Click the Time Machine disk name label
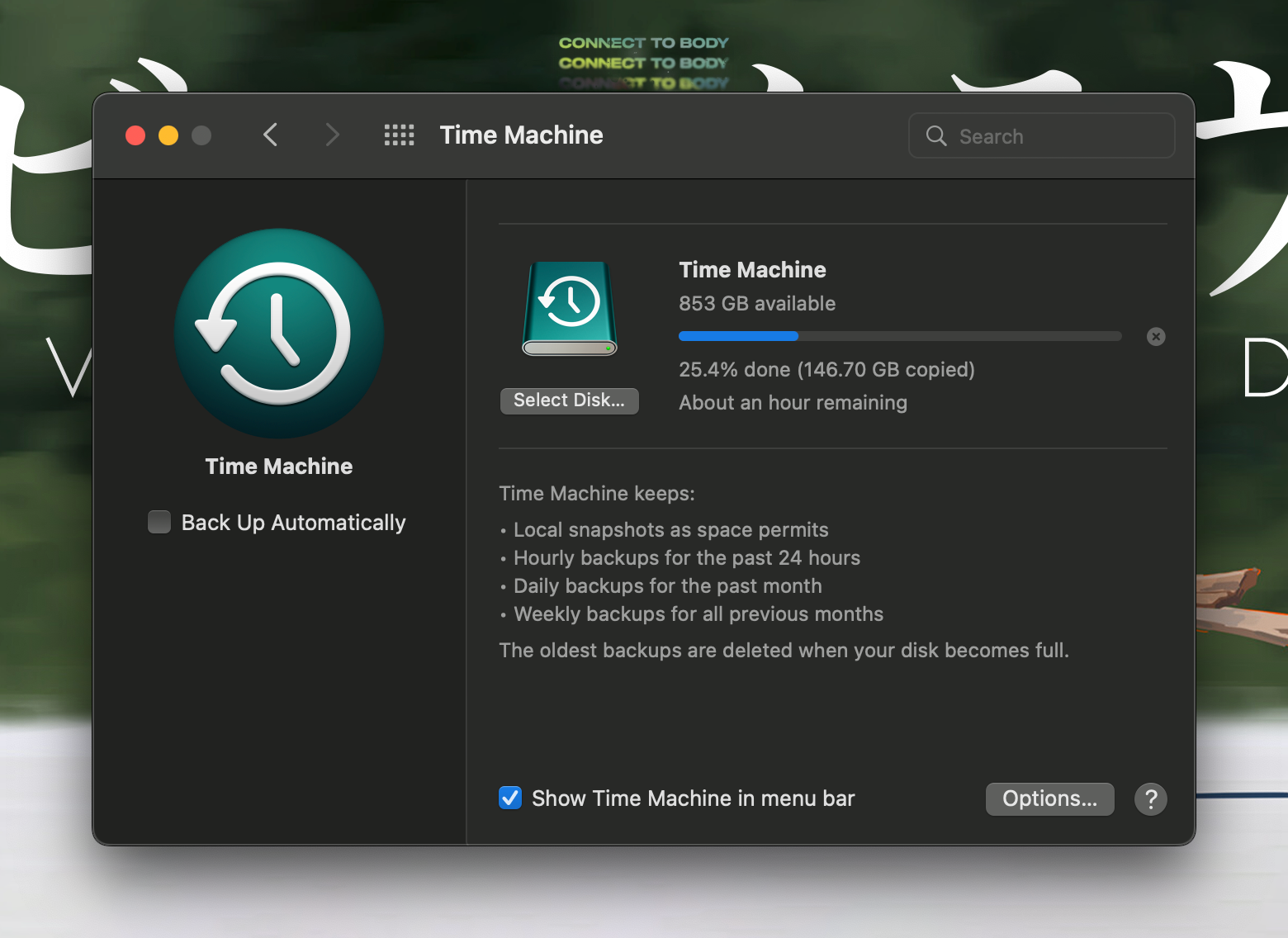Image resolution: width=1288 pixels, height=938 pixels. (752, 270)
